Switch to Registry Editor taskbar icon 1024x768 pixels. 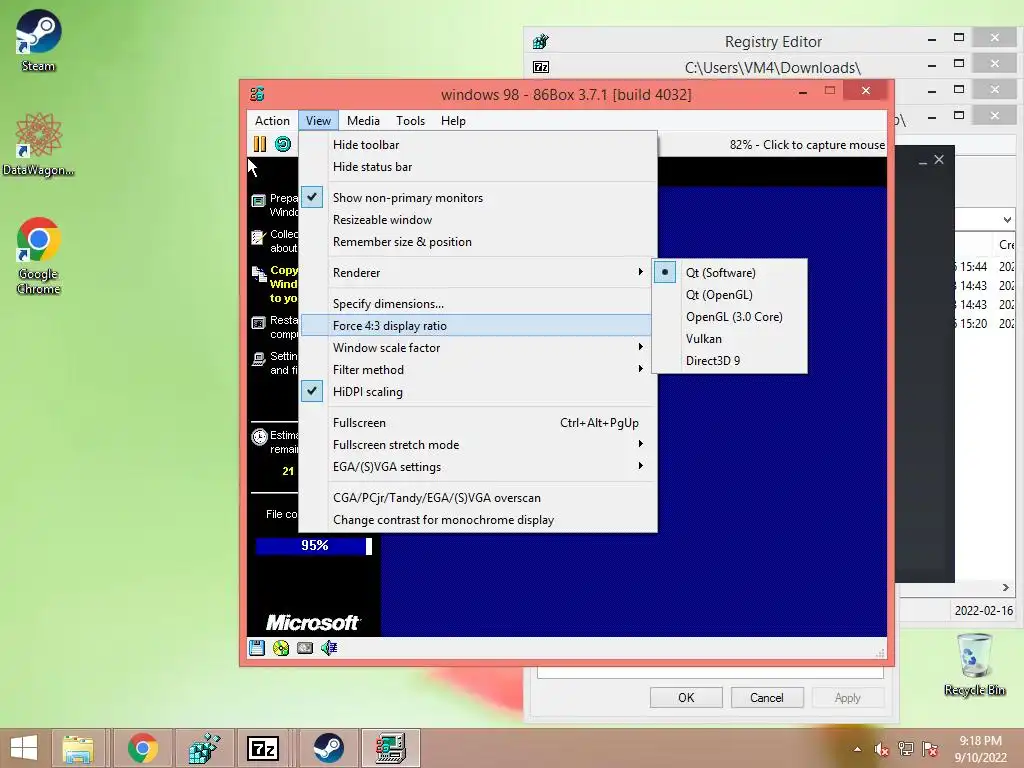coord(203,748)
